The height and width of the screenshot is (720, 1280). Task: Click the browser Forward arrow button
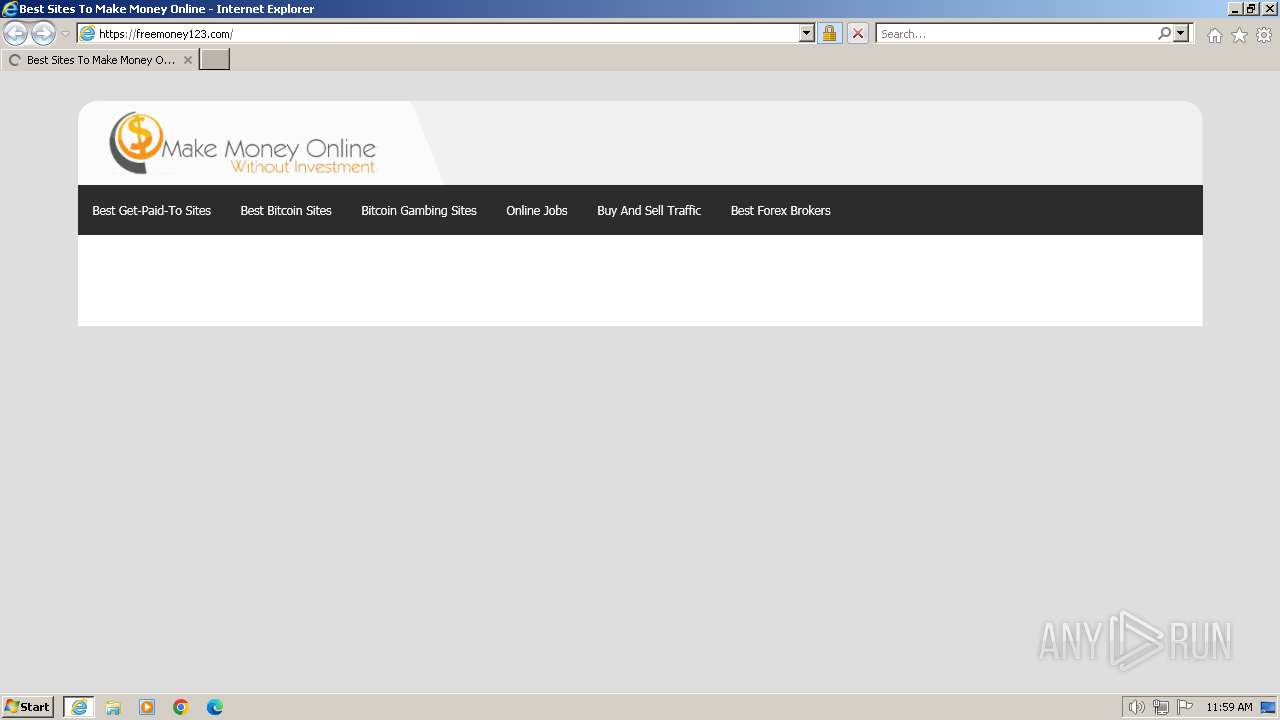pos(43,34)
